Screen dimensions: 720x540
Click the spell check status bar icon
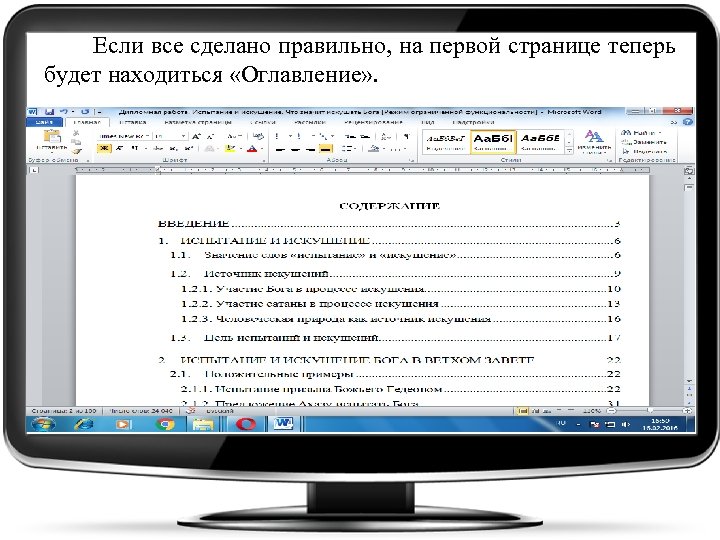191,411
